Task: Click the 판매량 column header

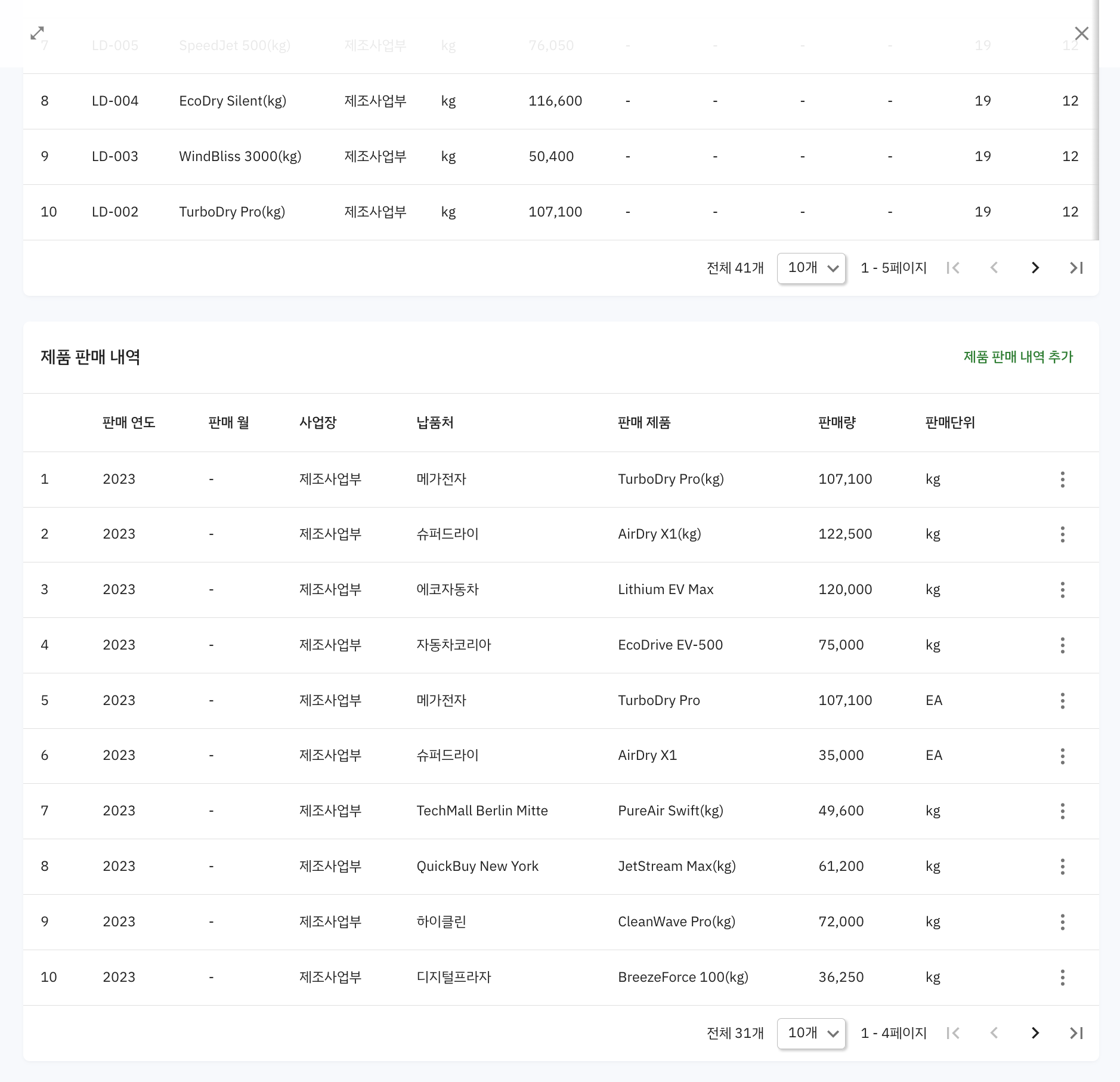Action: 837,422
